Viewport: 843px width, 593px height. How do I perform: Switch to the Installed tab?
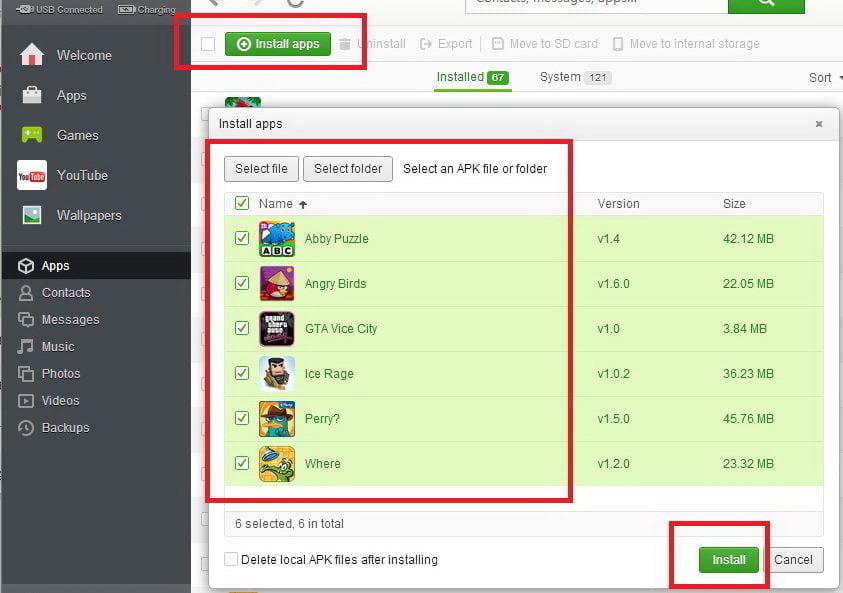(x=473, y=77)
